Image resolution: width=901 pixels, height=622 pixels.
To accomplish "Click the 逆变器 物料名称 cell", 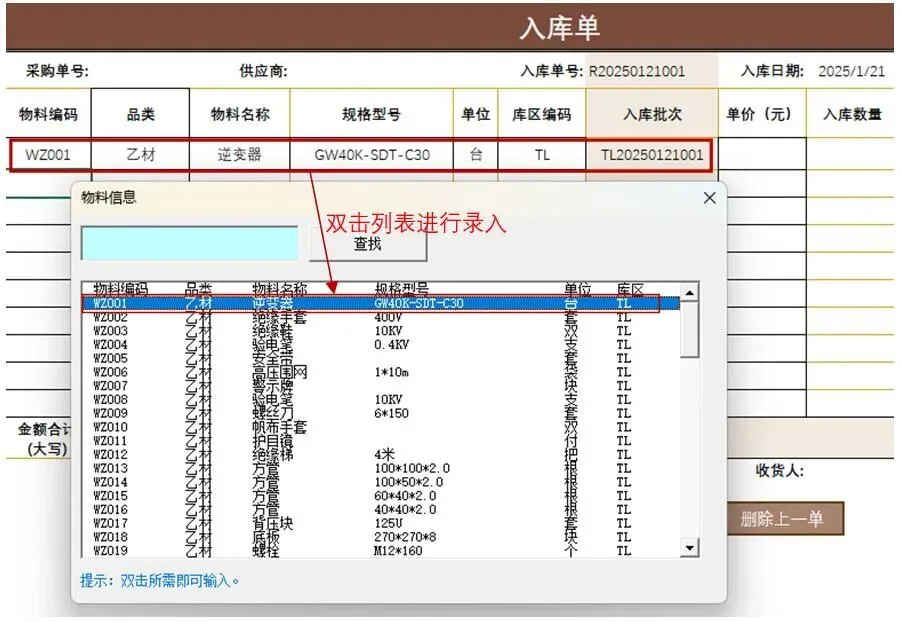I will tap(240, 155).
